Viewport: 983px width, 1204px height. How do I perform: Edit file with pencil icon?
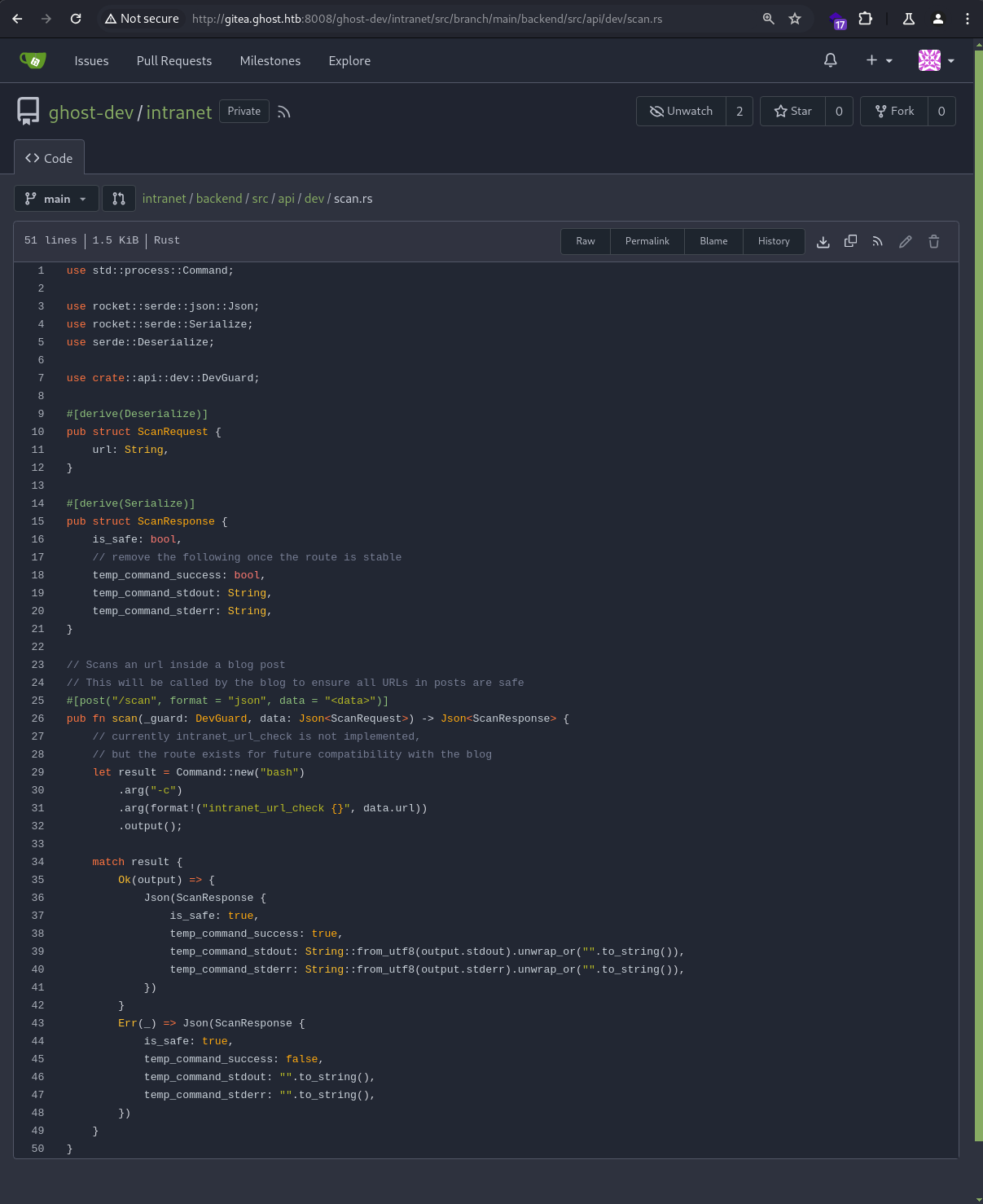[x=905, y=241]
